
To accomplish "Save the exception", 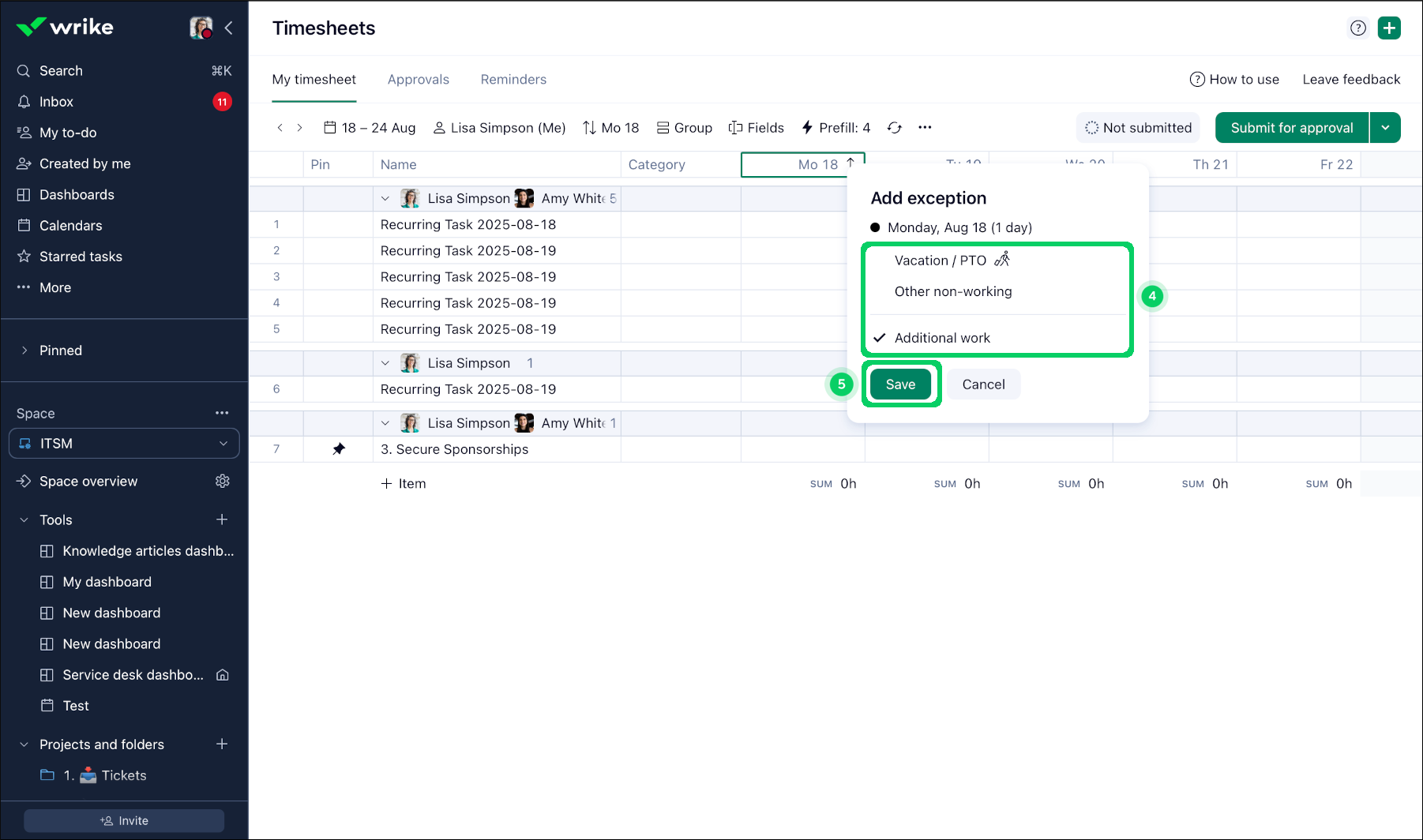I will tap(900, 384).
